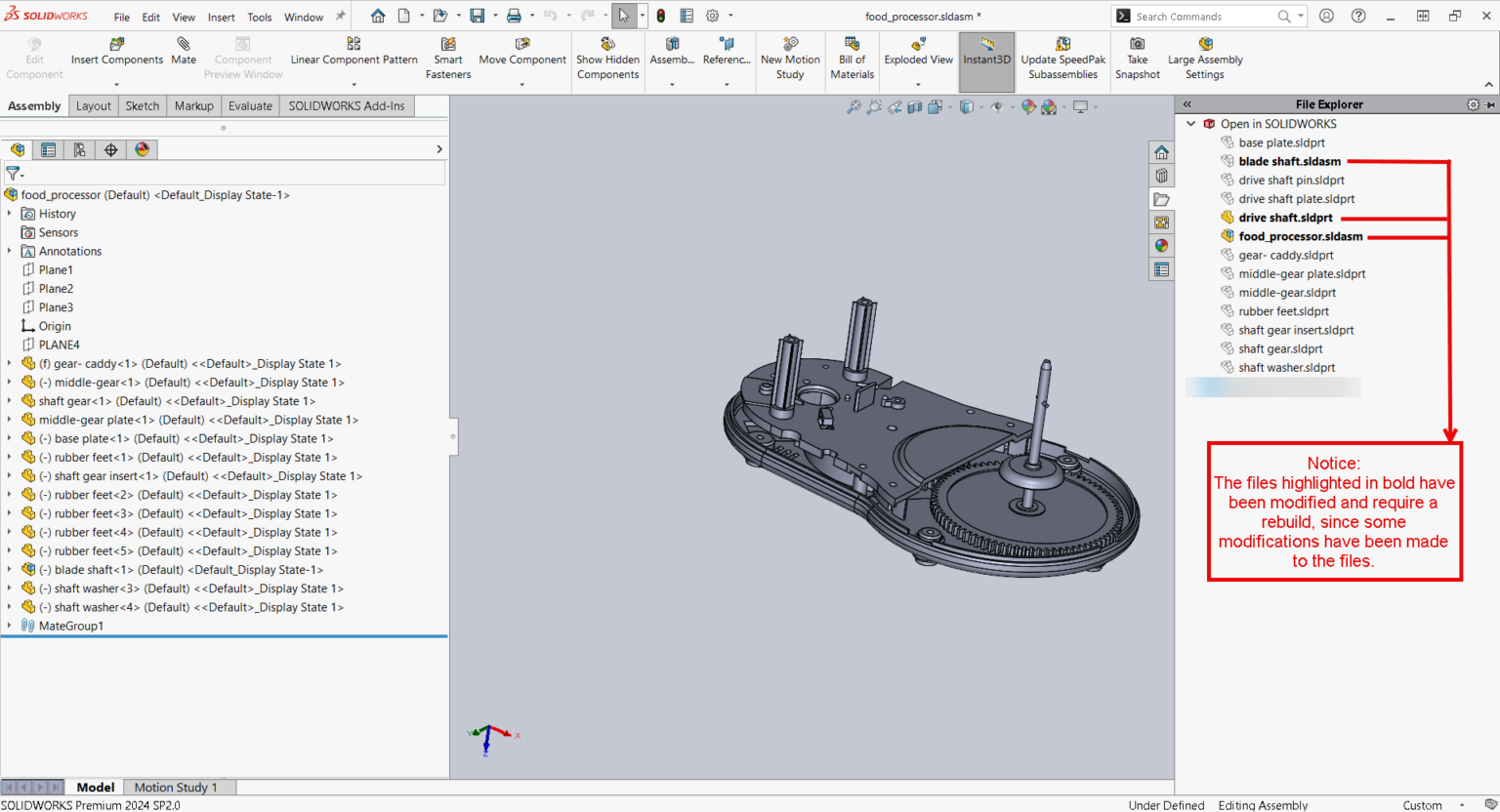Toggle Show Hidden Components

point(607,59)
